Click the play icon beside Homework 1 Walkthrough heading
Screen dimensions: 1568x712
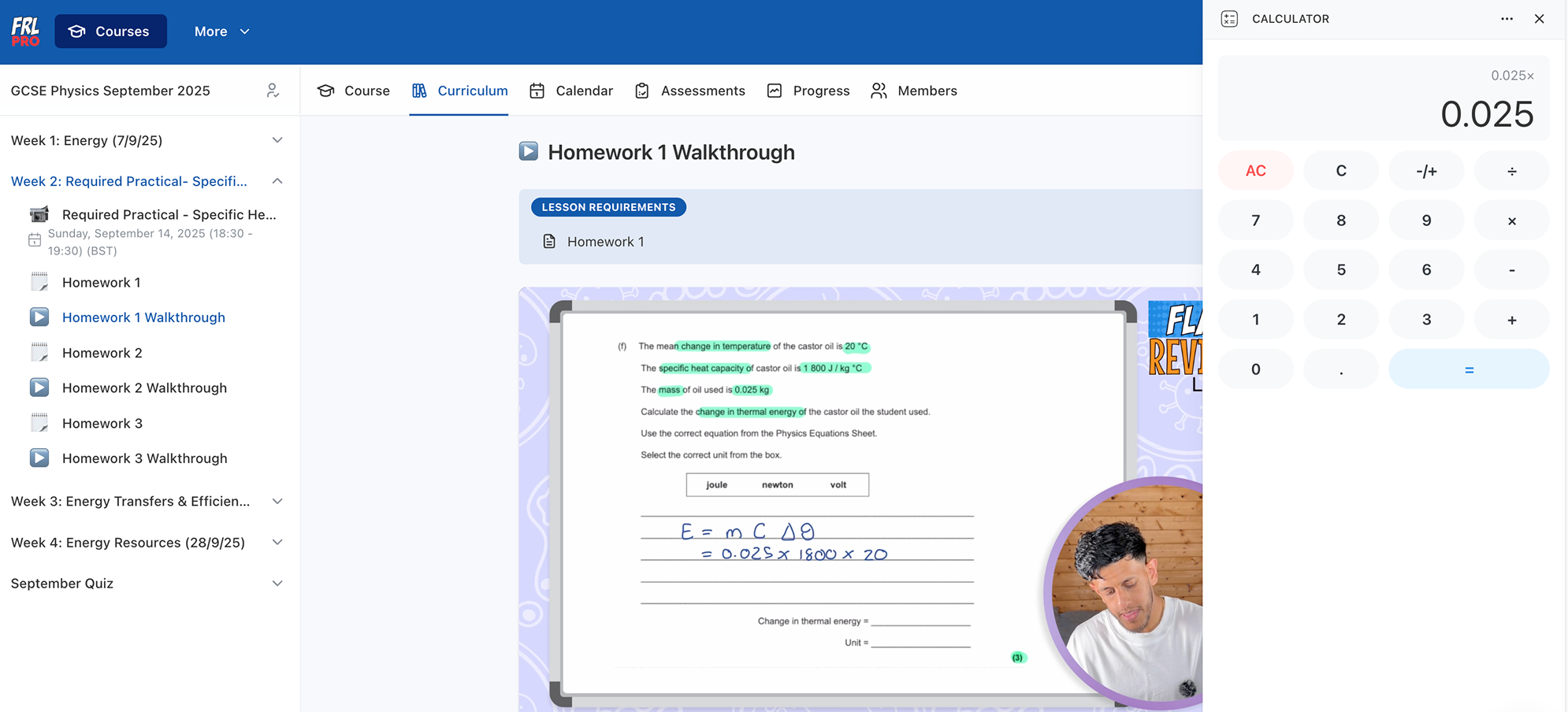tap(529, 151)
